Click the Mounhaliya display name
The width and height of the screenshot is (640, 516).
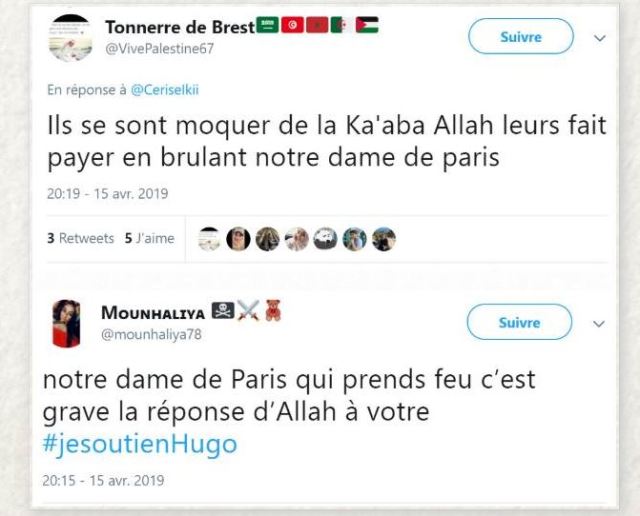(153, 313)
